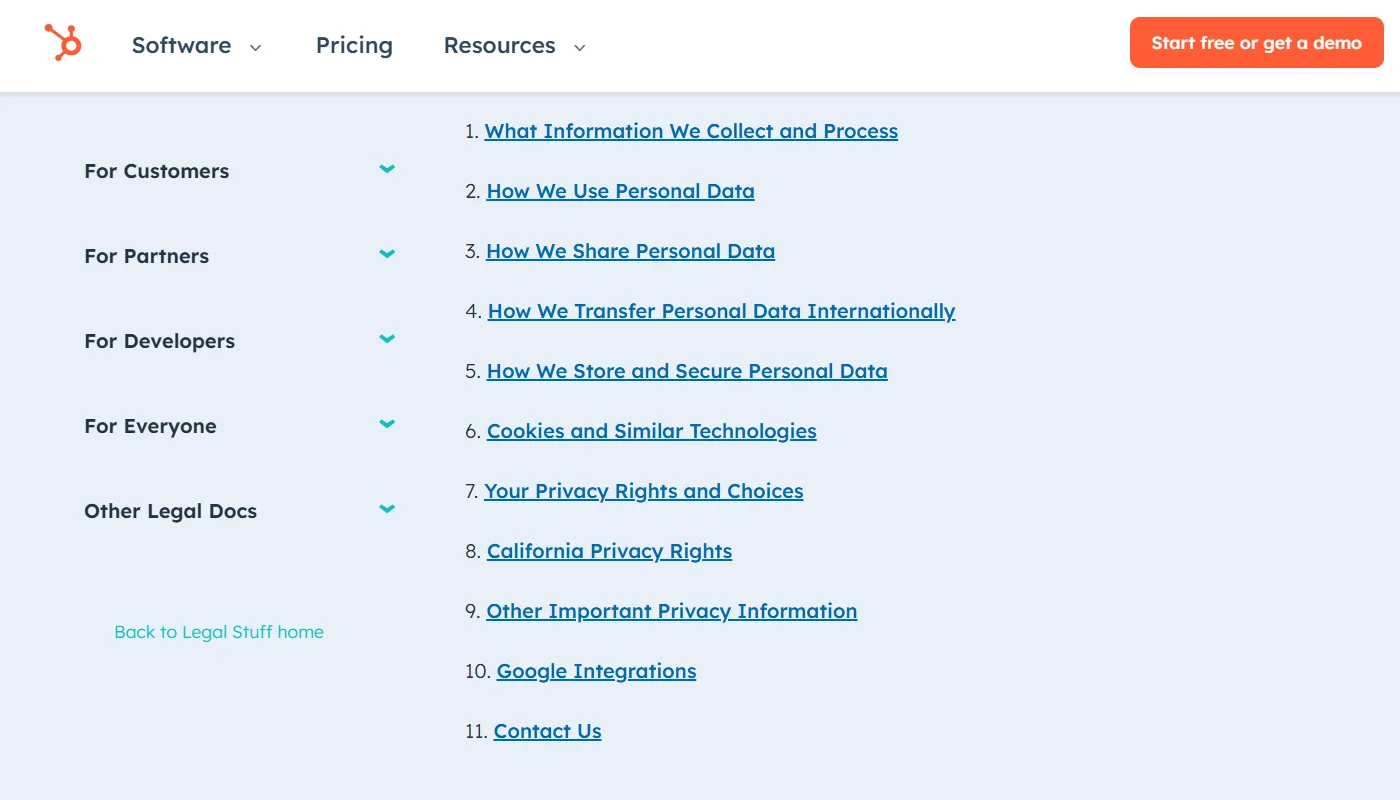Expand the For Developers section

[387, 339]
